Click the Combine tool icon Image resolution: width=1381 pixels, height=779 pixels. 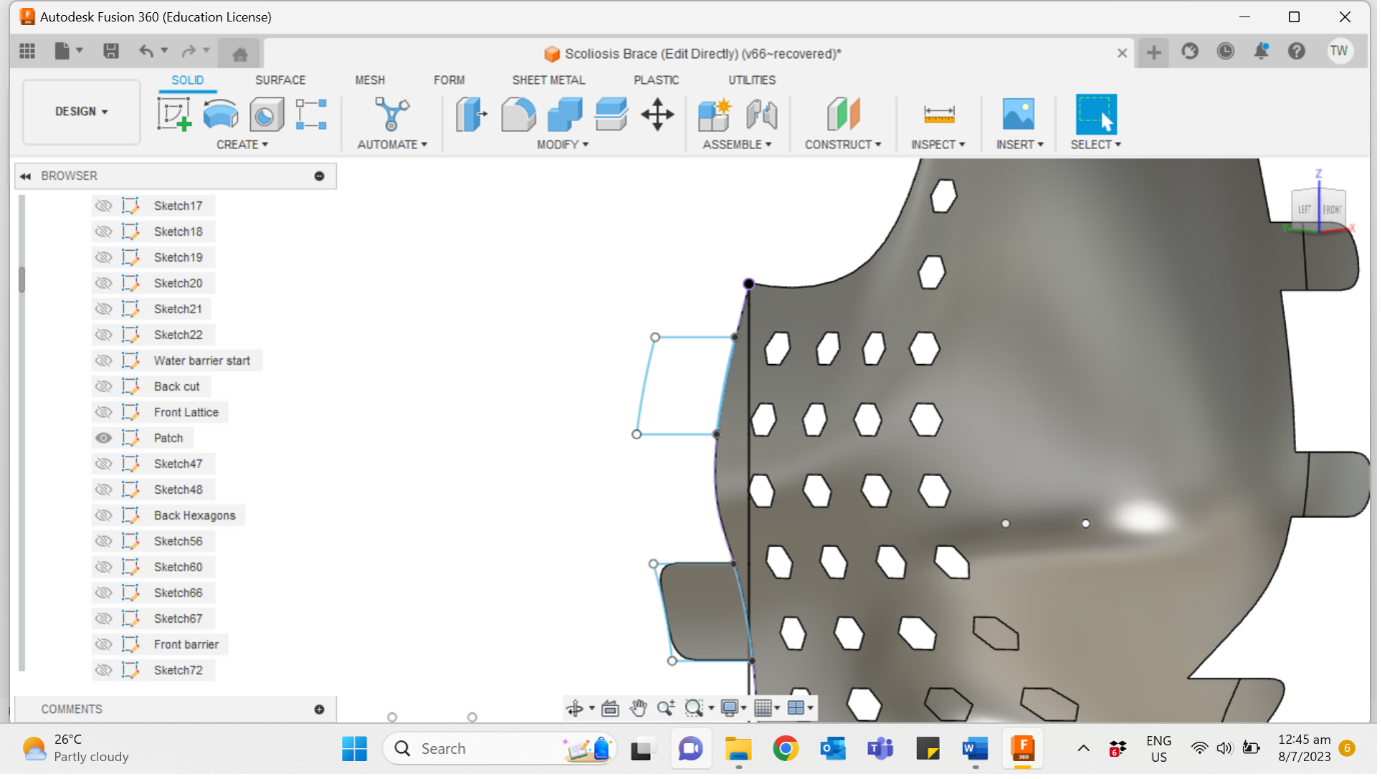tap(565, 115)
